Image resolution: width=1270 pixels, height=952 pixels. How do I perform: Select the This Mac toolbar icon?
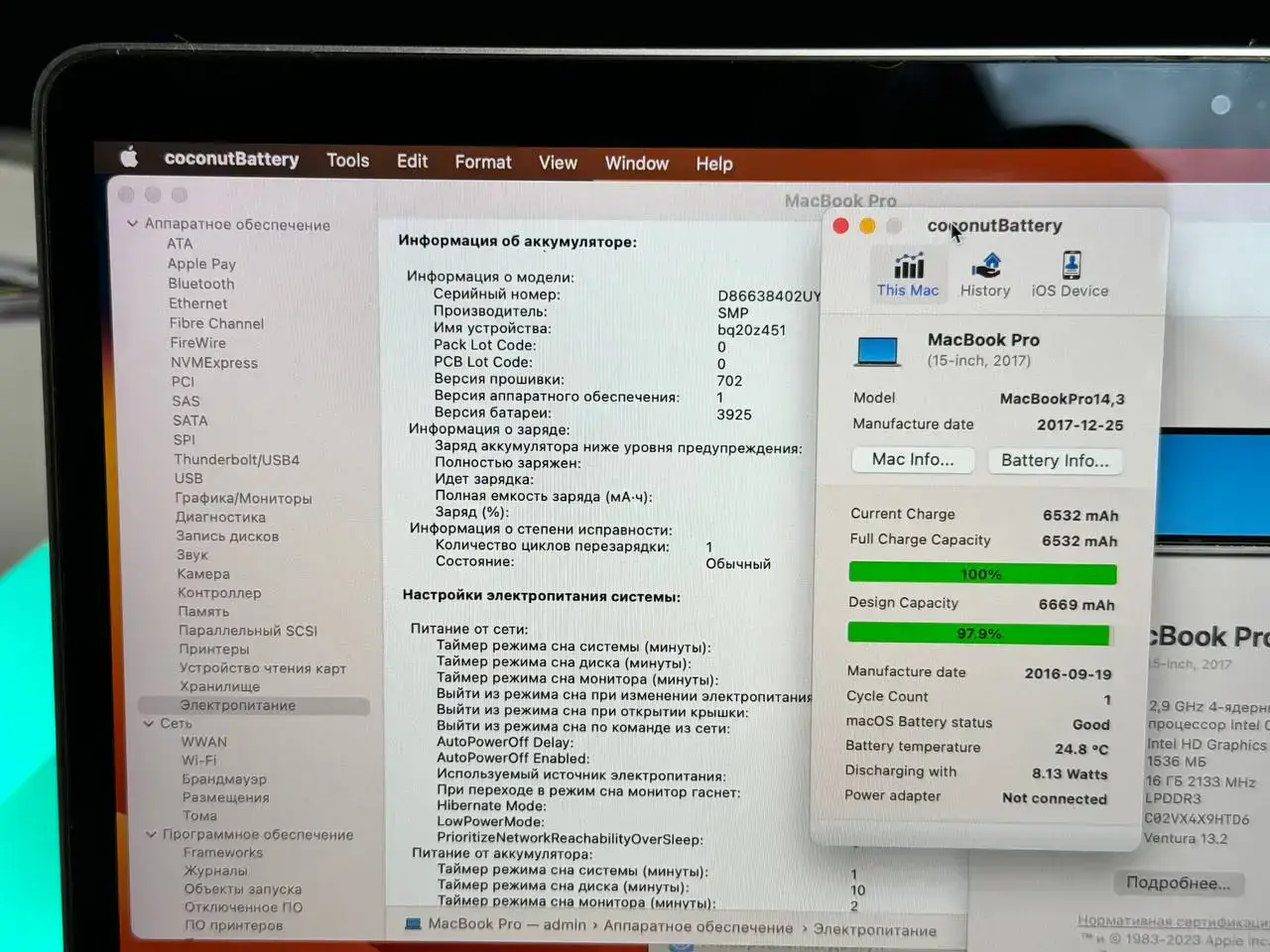click(x=908, y=275)
